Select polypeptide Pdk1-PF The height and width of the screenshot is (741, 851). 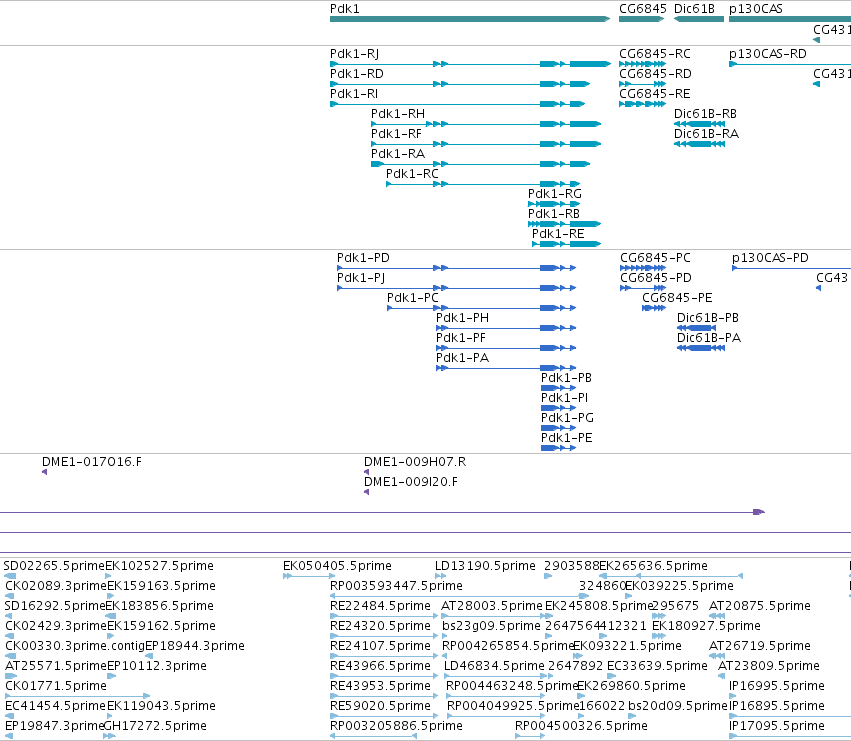[461, 338]
